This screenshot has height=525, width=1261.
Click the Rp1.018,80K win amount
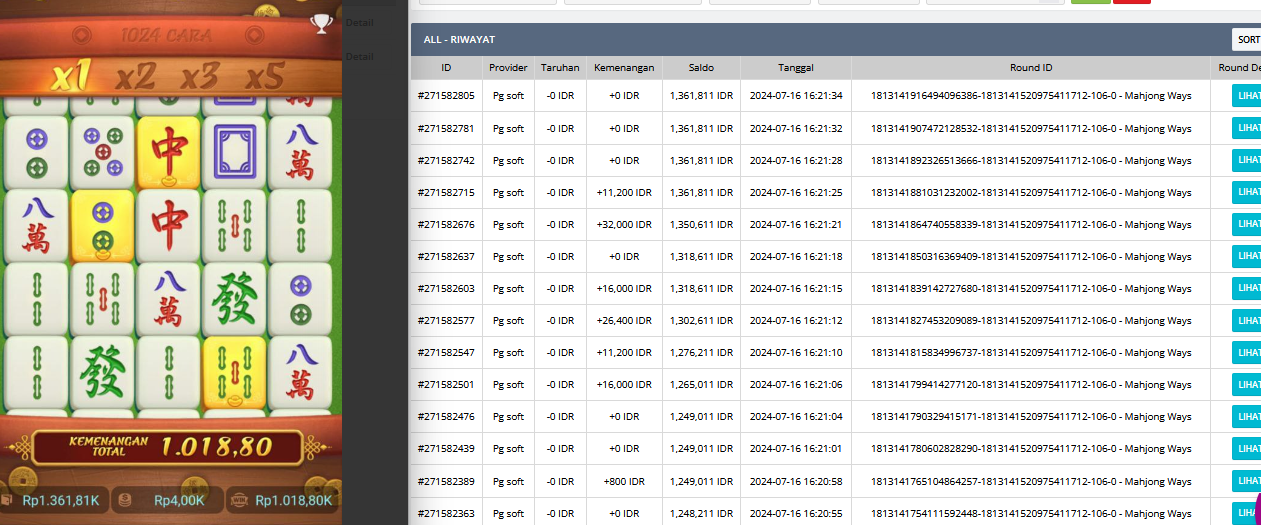[294, 500]
